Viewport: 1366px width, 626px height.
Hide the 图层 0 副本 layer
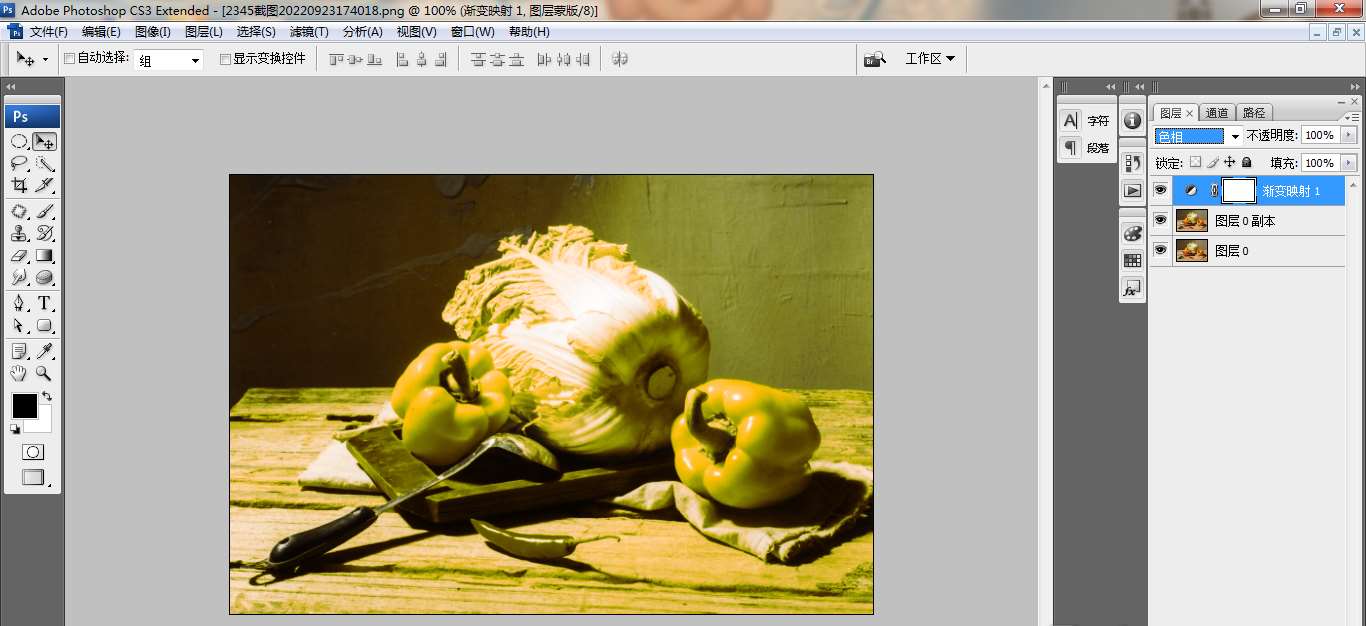(x=1160, y=221)
